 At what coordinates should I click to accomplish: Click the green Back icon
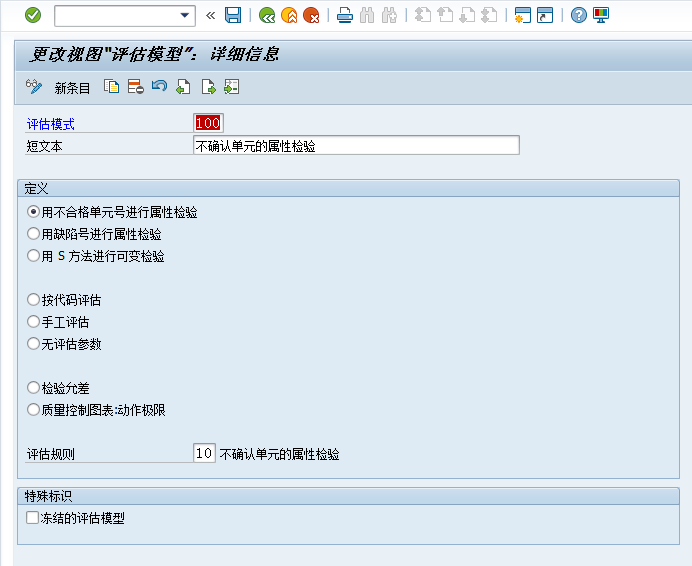click(x=267, y=15)
